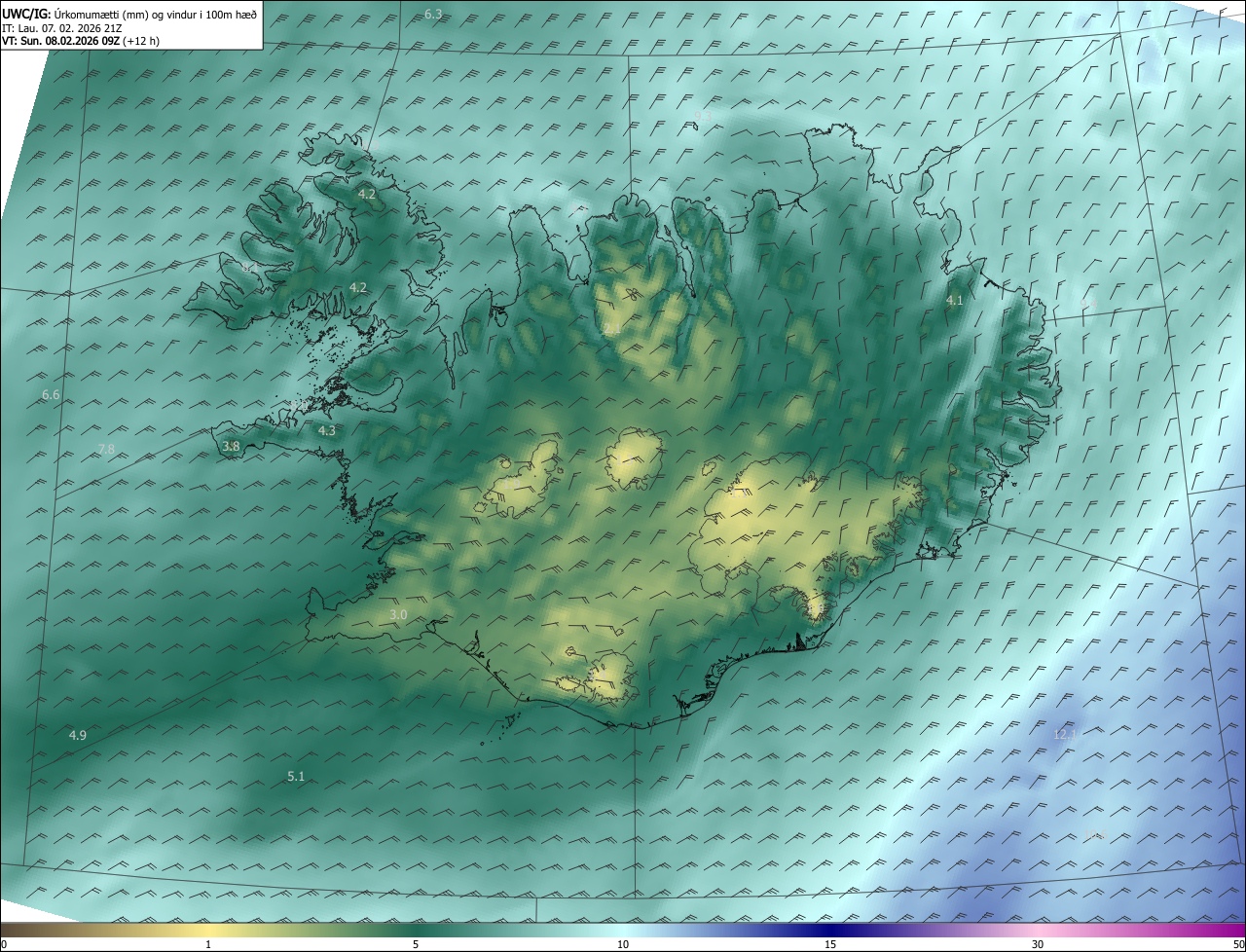Select the 15 tick on the color scale

pyautogui.click(x=830, y=944)
